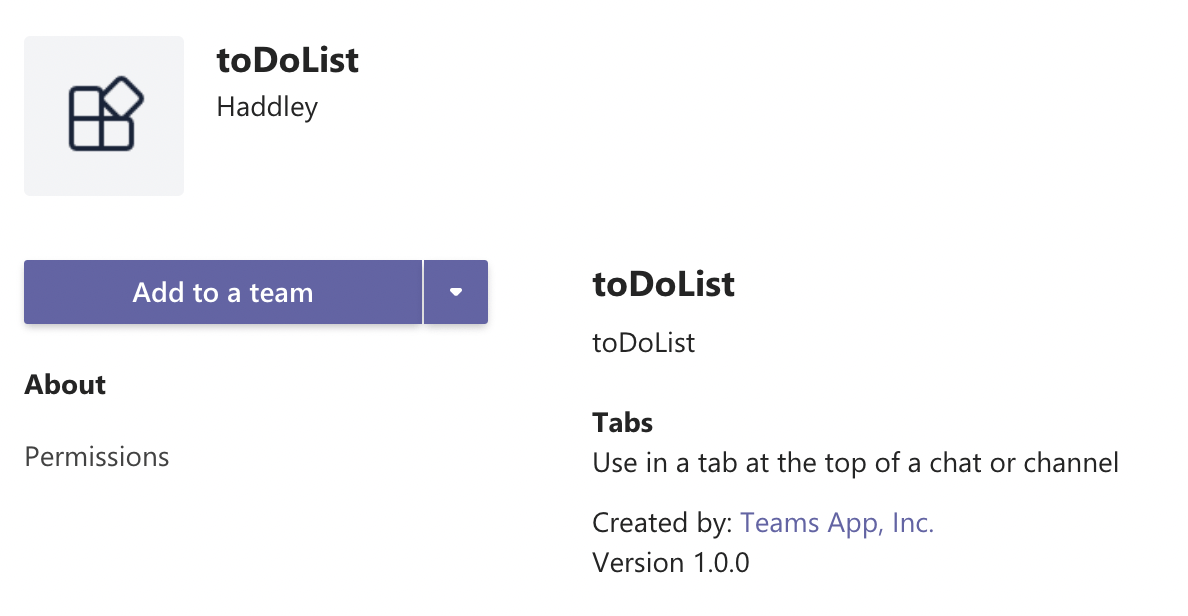
Task: Click the bottom-left square of the logo grid
Action: (x=86, y=134)
